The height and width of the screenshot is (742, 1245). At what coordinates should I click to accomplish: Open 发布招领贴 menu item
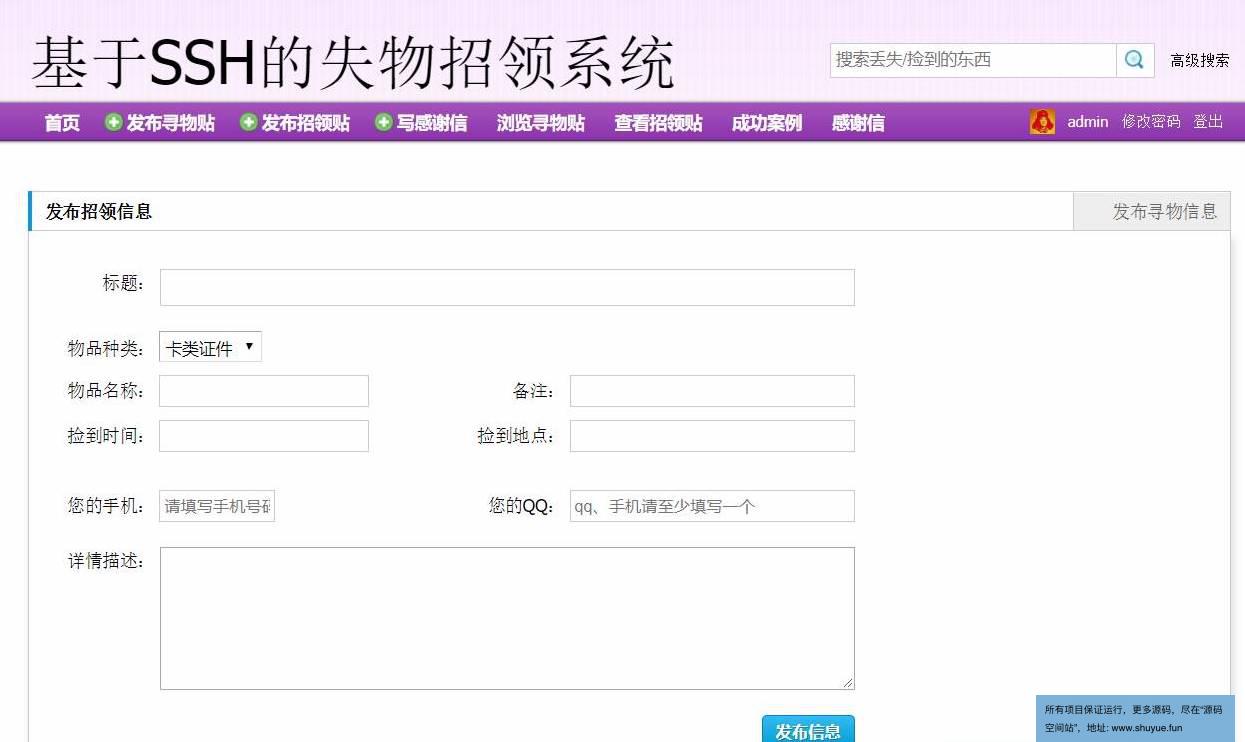[x=306, y=123]
